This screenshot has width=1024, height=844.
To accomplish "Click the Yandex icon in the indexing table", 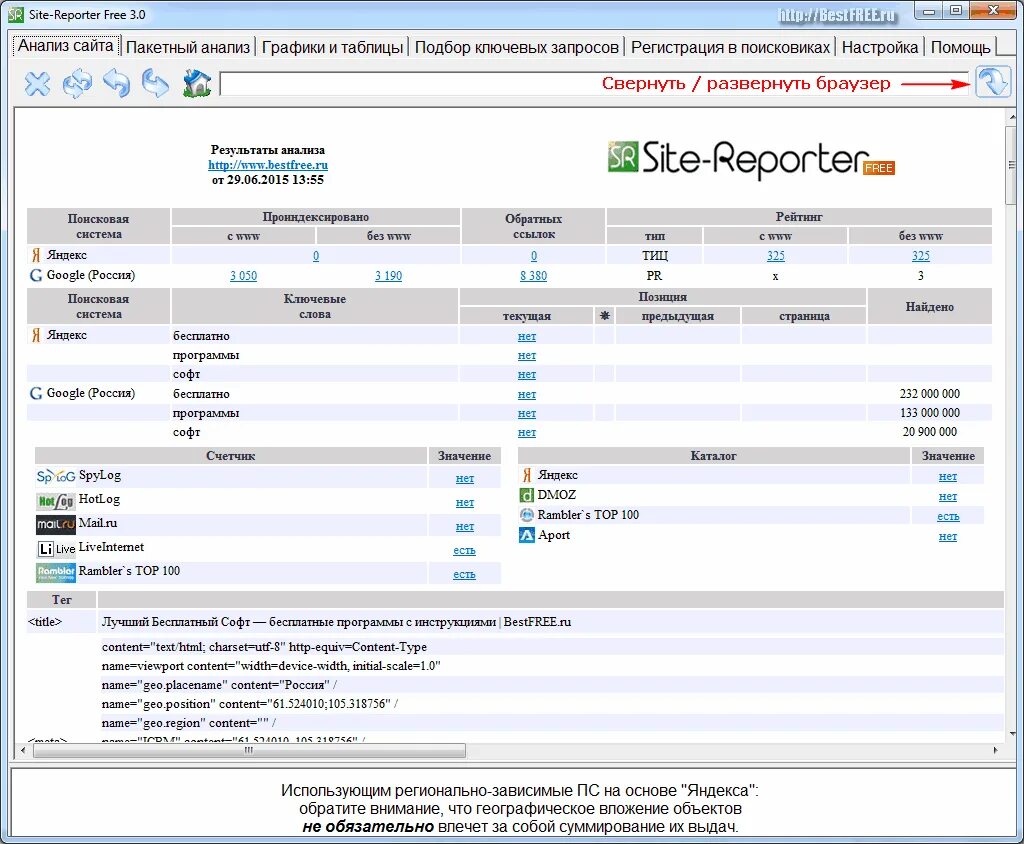I will click(36, 255).
